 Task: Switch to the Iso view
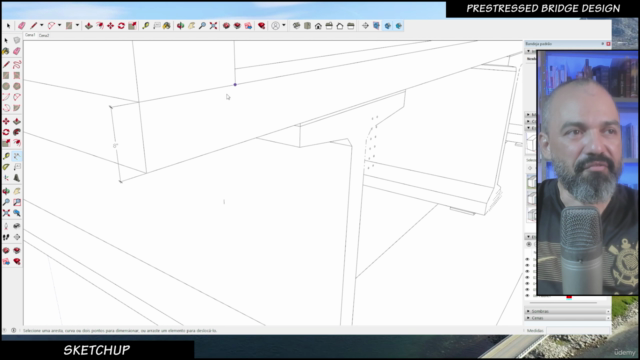pyautogui.click(x=296, y=26)
